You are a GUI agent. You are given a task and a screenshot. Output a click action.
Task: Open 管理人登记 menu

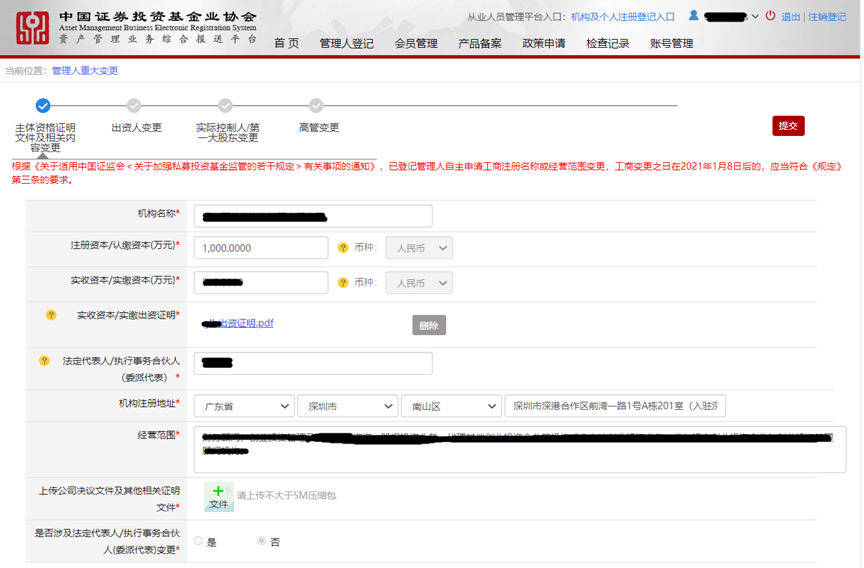[x=347, y=44]
